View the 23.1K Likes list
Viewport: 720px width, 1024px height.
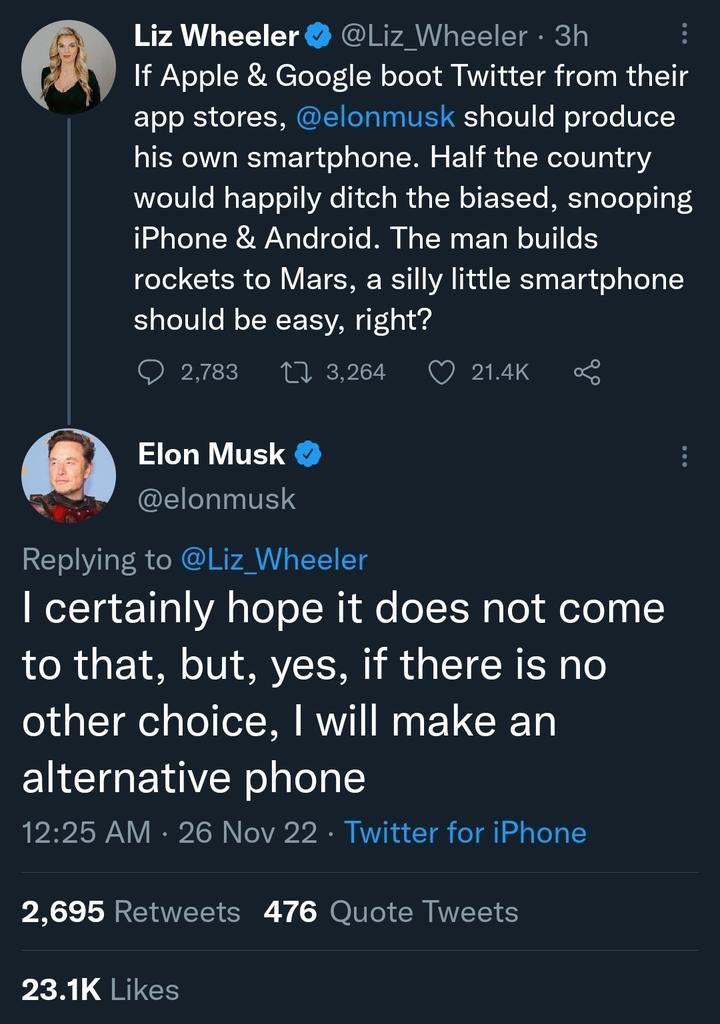100,990
